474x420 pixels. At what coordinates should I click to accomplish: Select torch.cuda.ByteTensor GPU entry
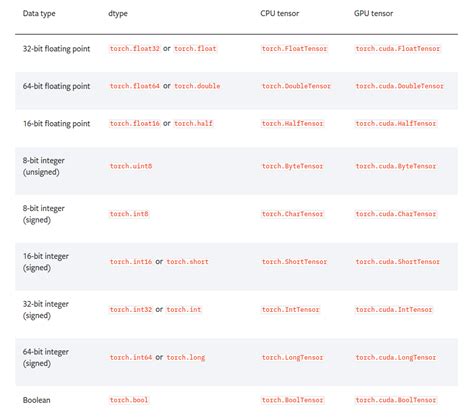click(396, 166)
